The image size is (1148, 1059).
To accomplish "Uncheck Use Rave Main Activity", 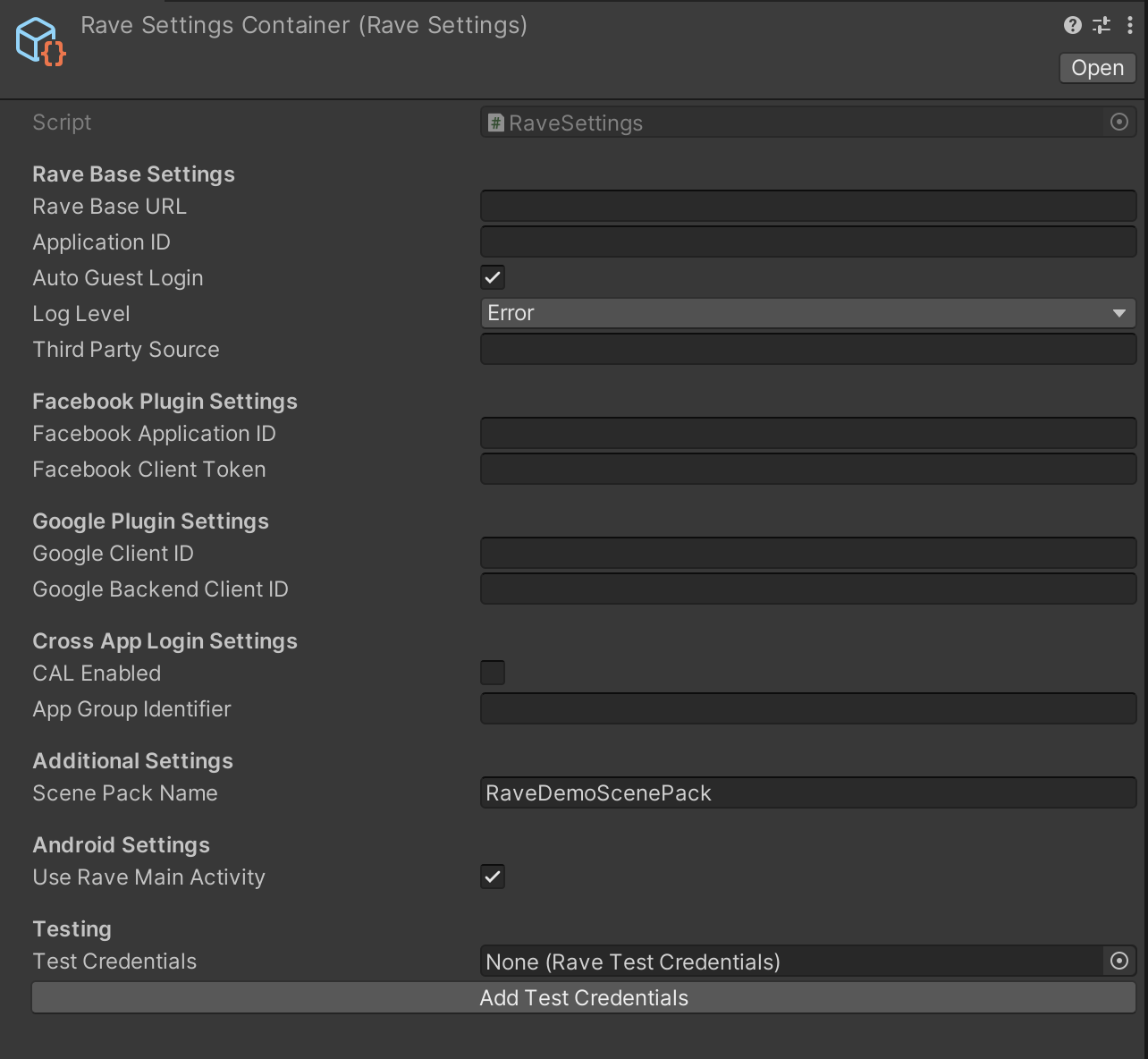I will point(493,877).
